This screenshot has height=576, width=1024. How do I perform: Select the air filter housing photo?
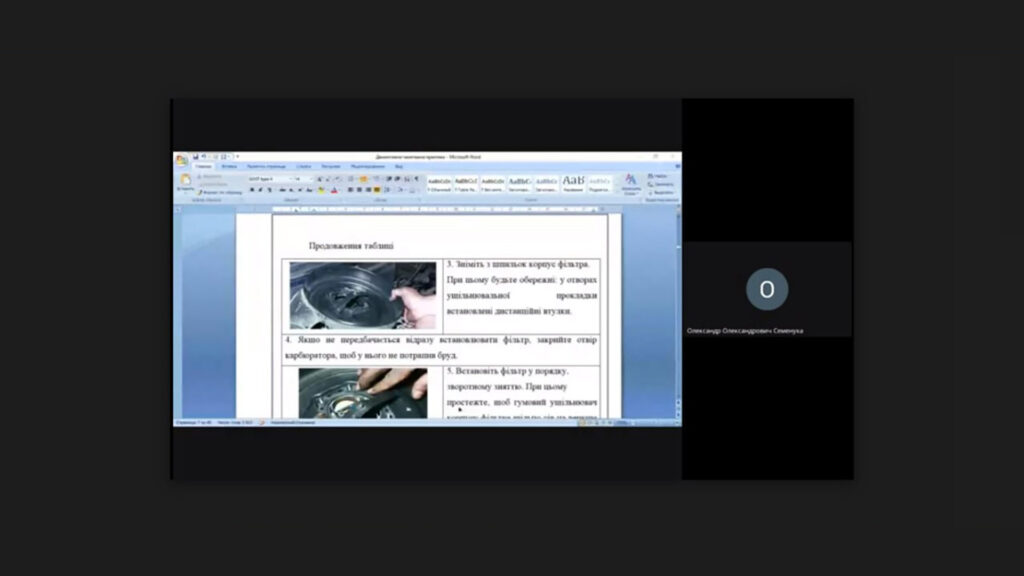tap(362, 296)
